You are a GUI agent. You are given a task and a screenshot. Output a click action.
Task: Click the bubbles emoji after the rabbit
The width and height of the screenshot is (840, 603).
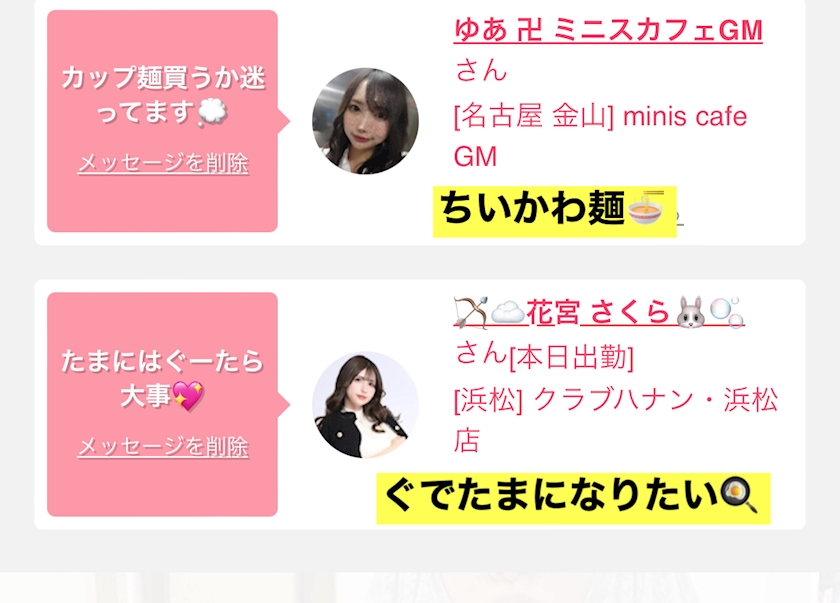point(727,312)
